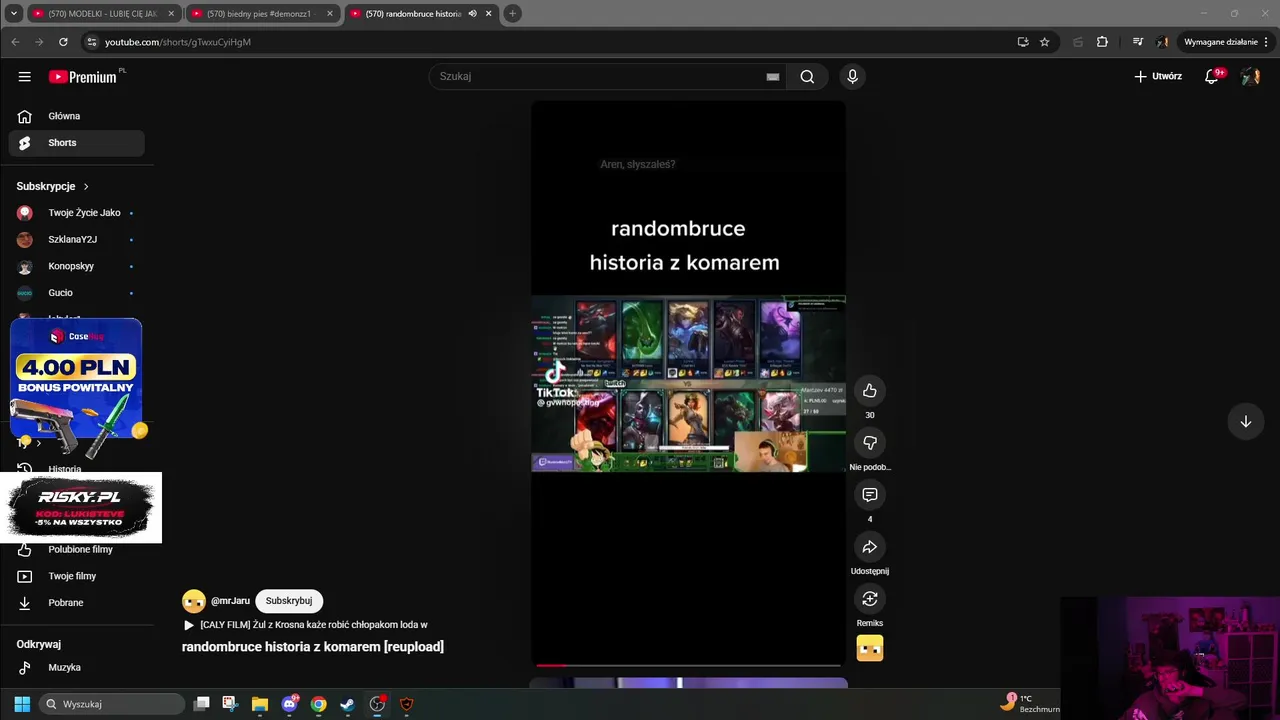Open Twoje filmy in the sidebar
1280x720 pixels.
77,576
